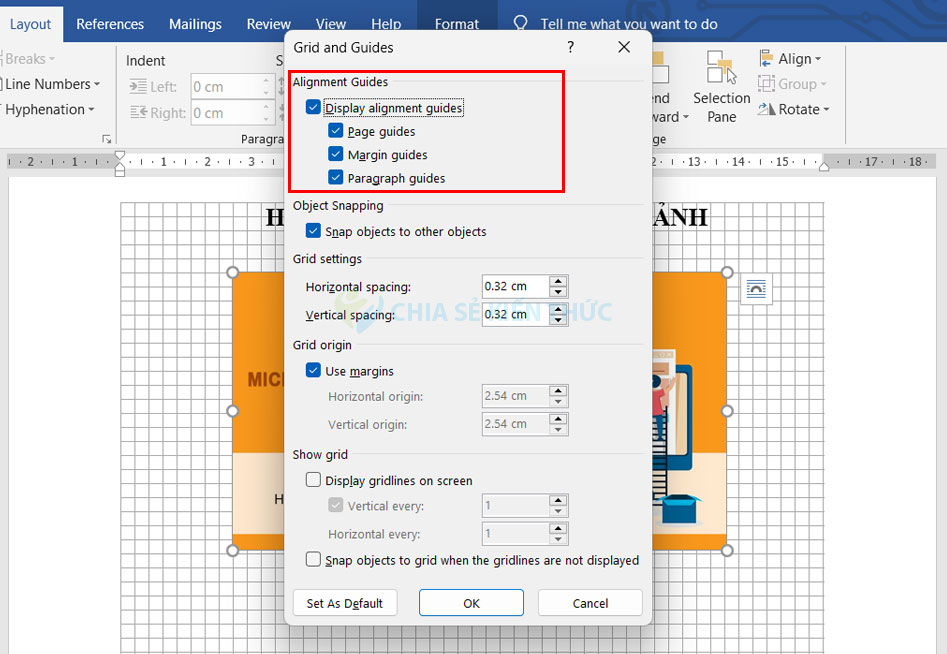Screen dimensions: 947x654
Task: Click the Layout Options icon beside image
Action: (x=756, y=290)
